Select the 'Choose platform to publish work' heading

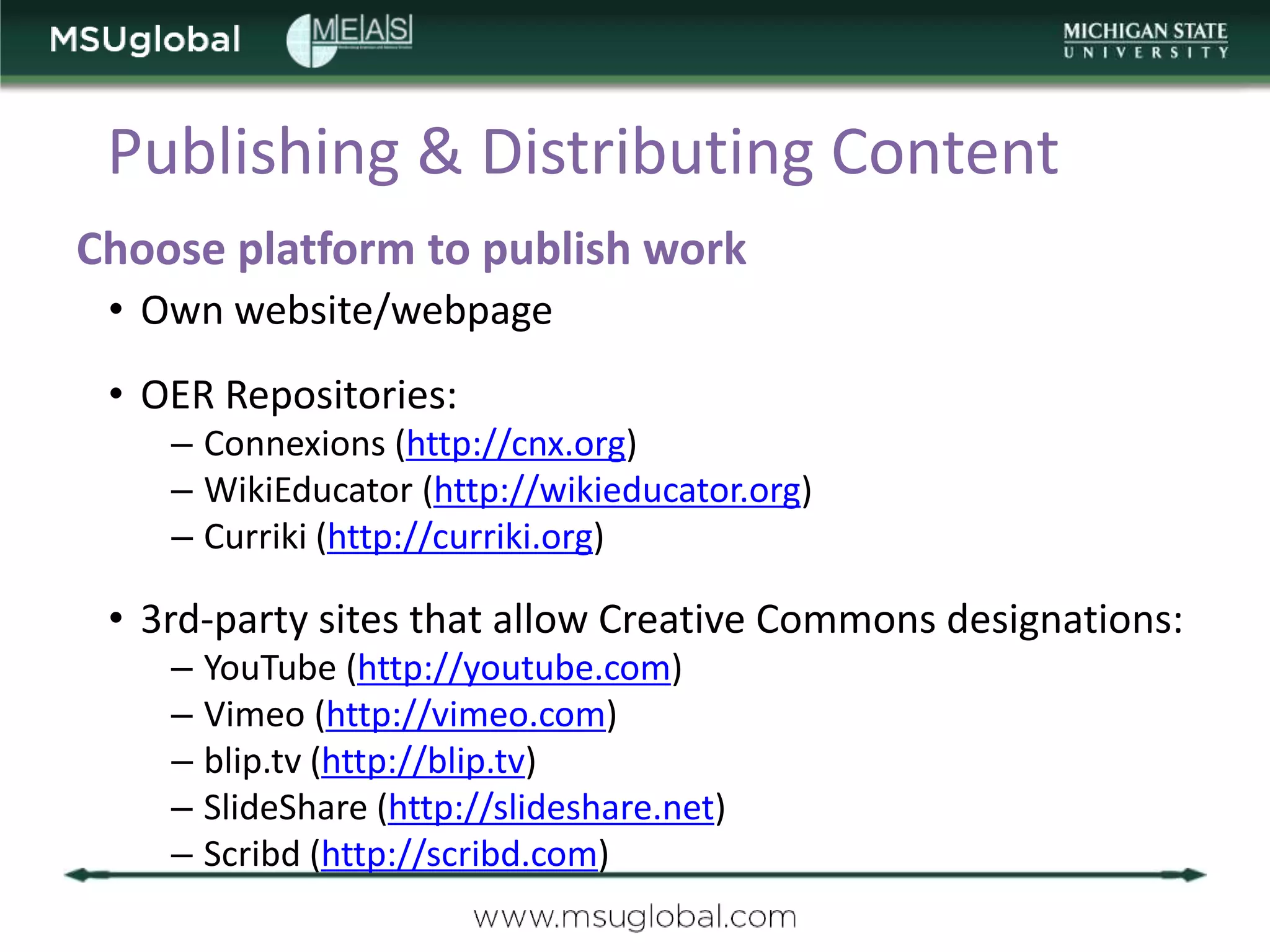point(411,249)
